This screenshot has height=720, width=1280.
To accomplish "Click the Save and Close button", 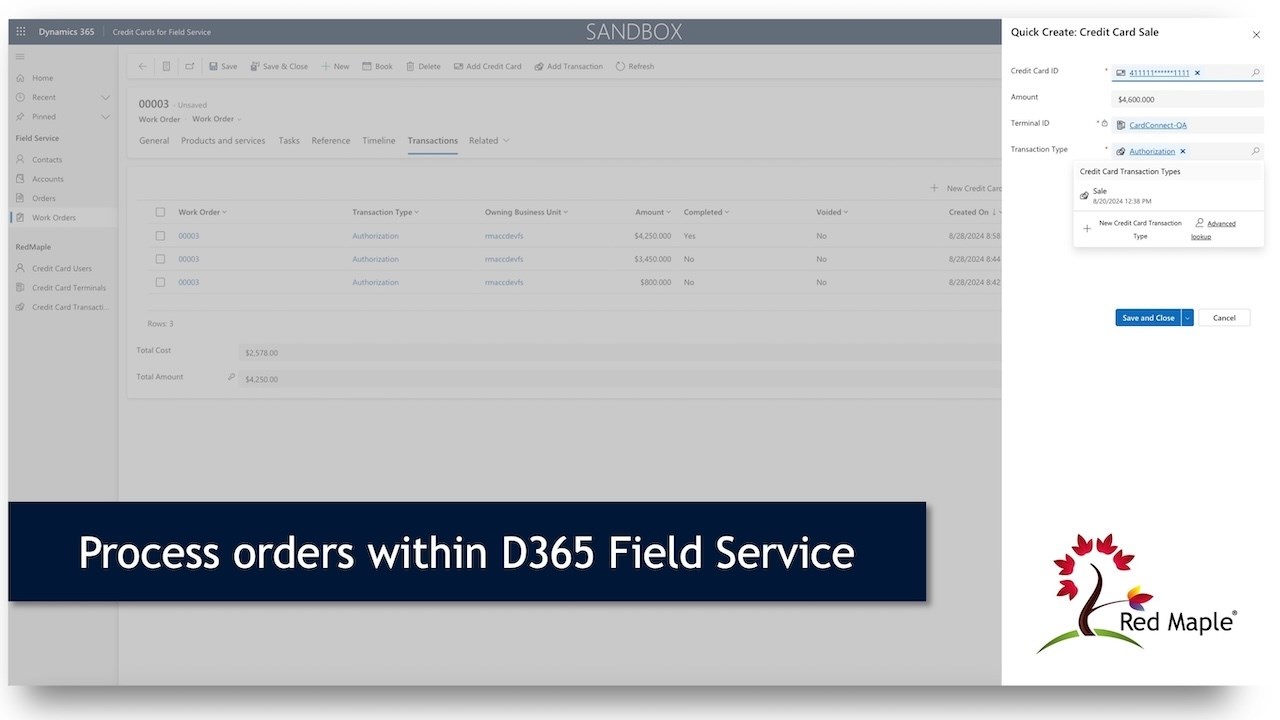I will [x=1148, y=317].
